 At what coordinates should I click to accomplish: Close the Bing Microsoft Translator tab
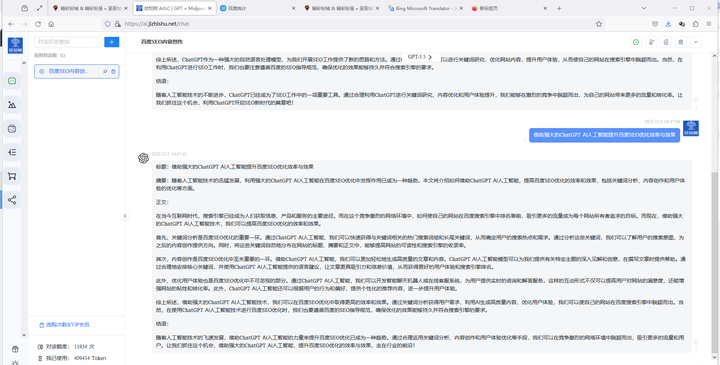tap(461, 8)
